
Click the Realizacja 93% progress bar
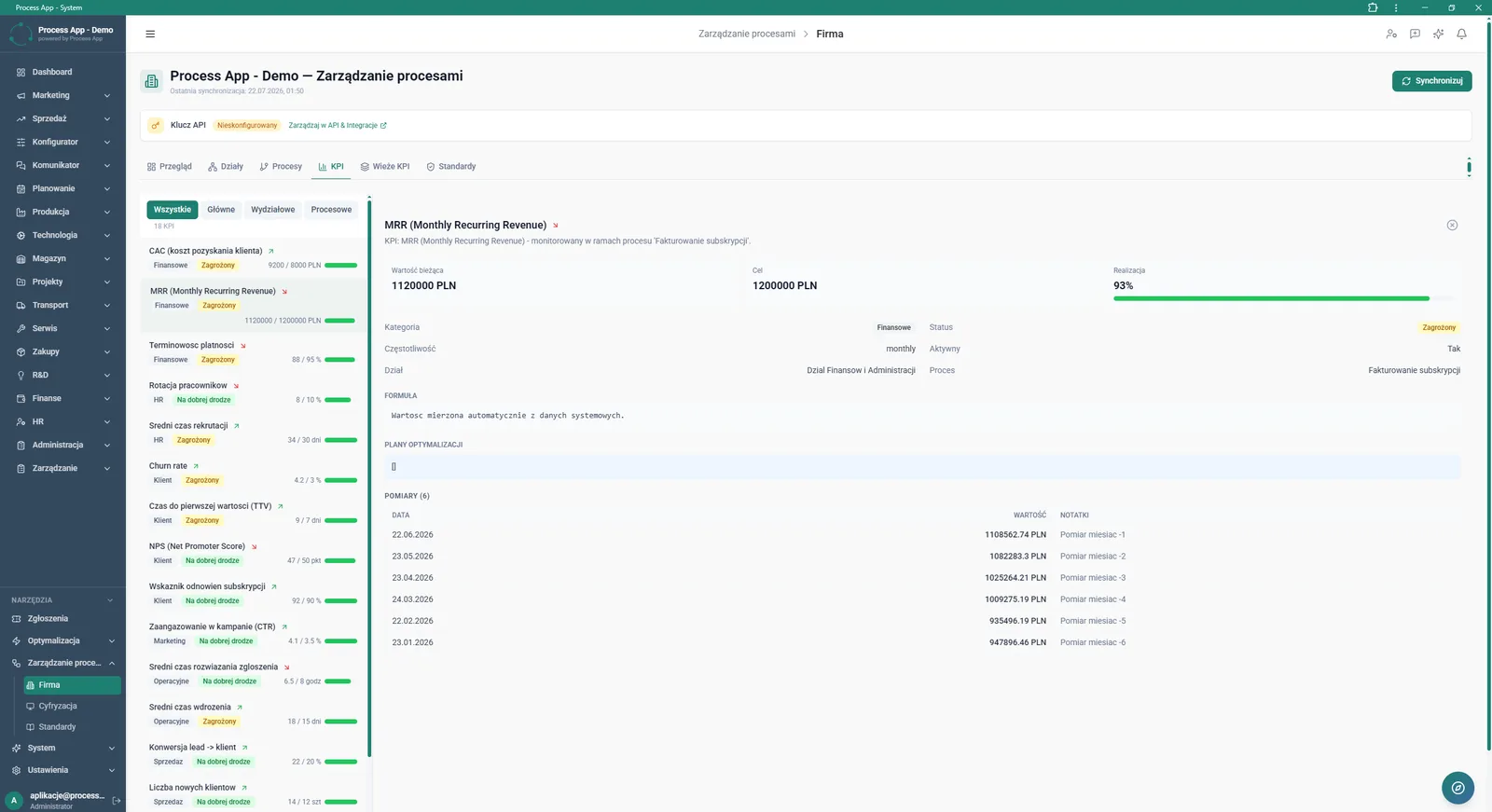click(x=1282, y=298)
